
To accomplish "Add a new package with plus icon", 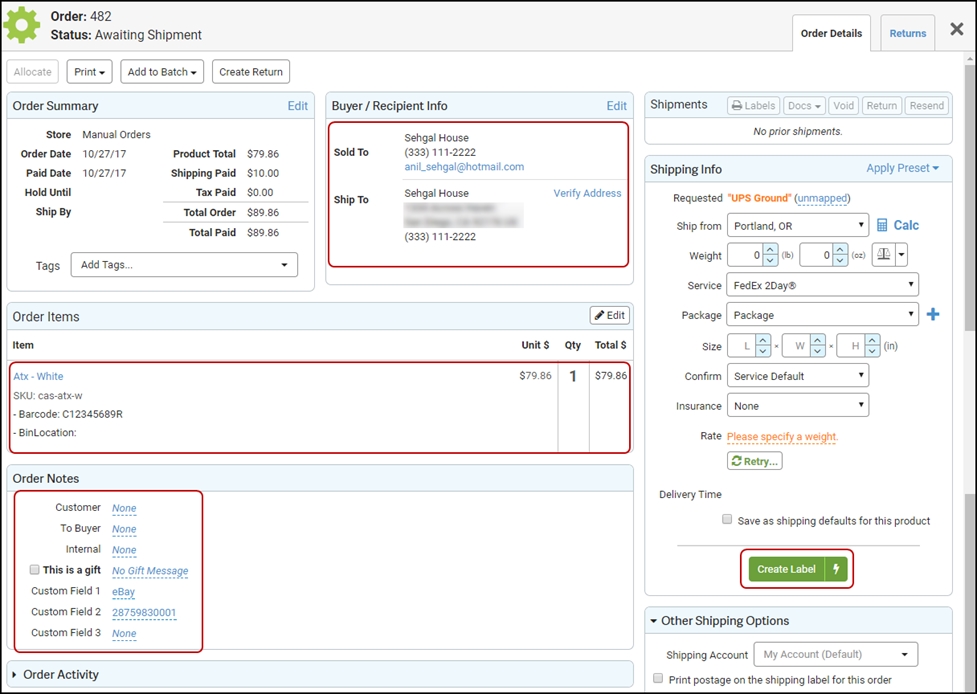I will click(x=933, y=315).
